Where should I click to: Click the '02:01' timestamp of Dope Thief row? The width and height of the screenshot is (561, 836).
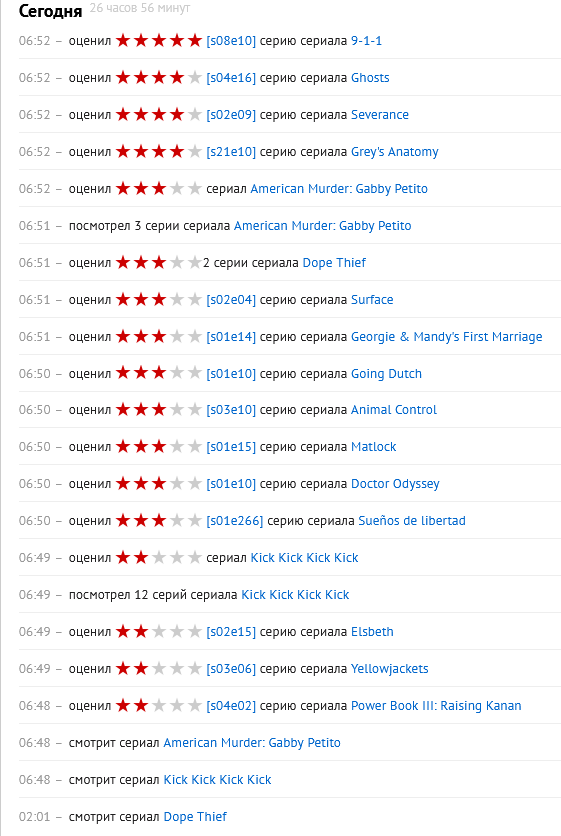click(34, 817)
